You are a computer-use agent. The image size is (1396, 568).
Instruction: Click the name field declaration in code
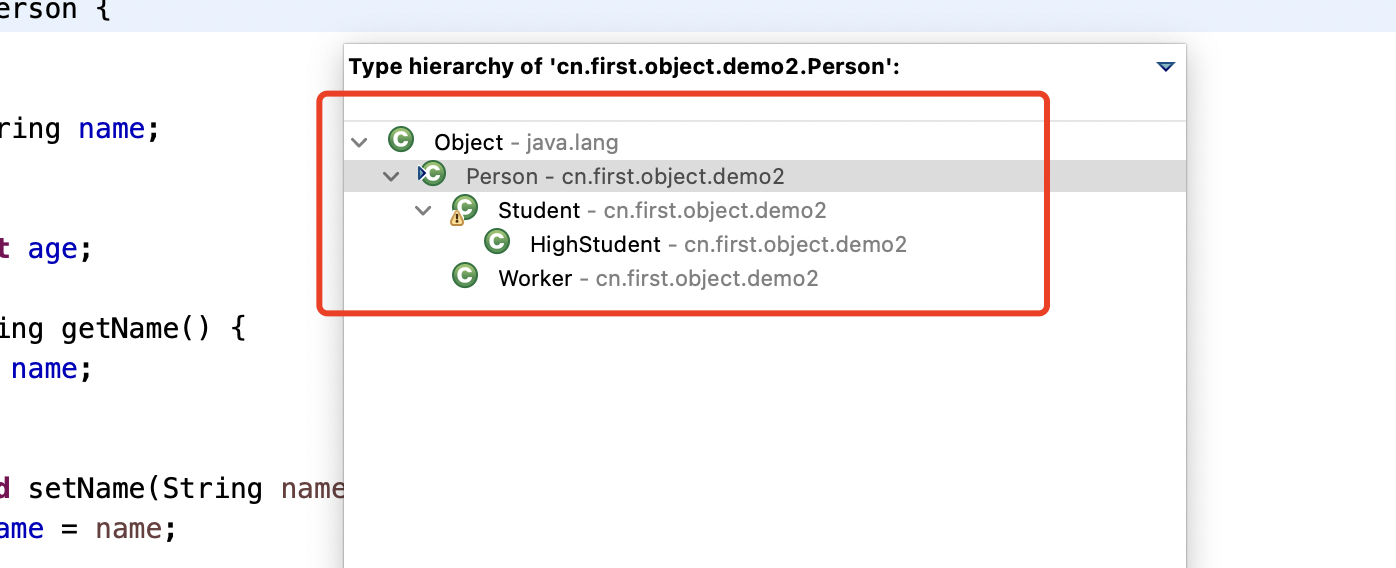tap(111, 129)
